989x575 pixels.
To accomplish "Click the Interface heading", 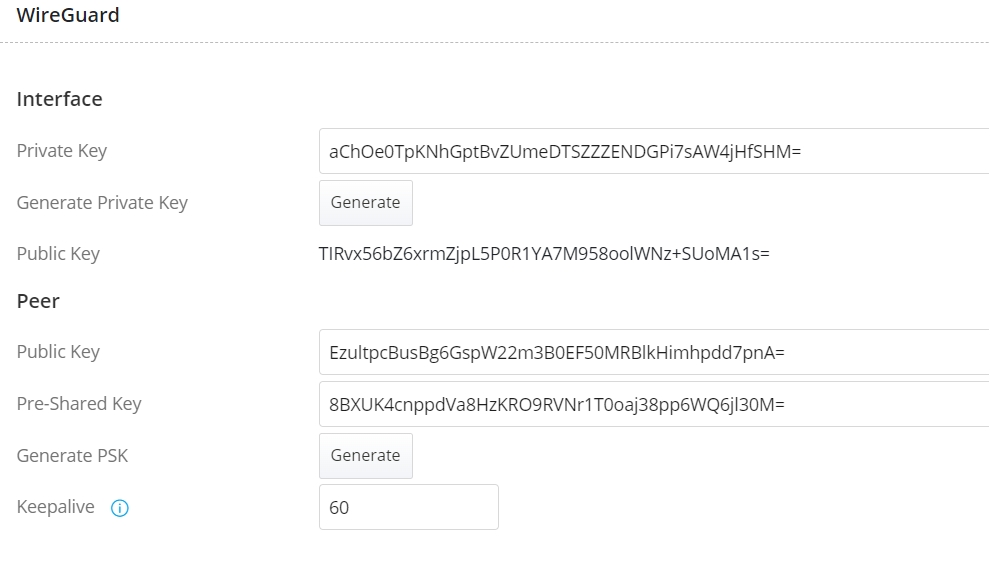I will click(x=60, y=99).
